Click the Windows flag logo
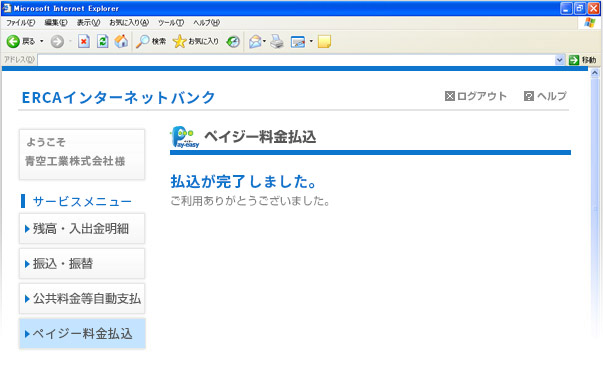This screenshot has width=603, height=380. [590, 23]
